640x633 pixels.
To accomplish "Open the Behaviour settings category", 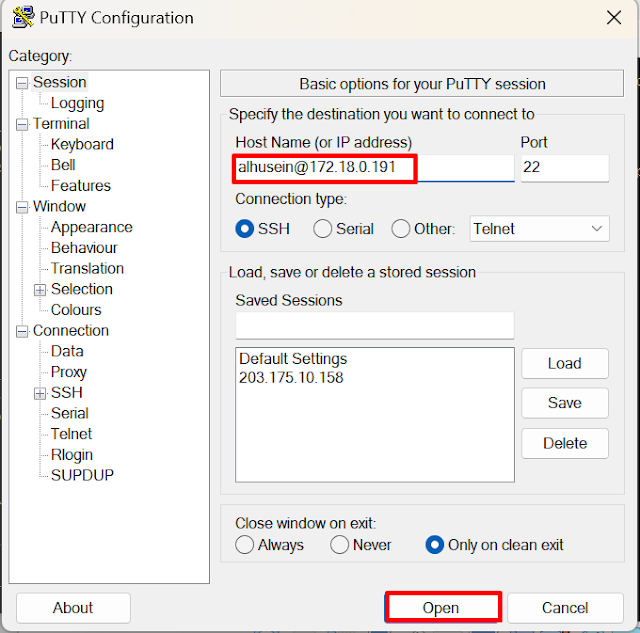I will (84, 248).
